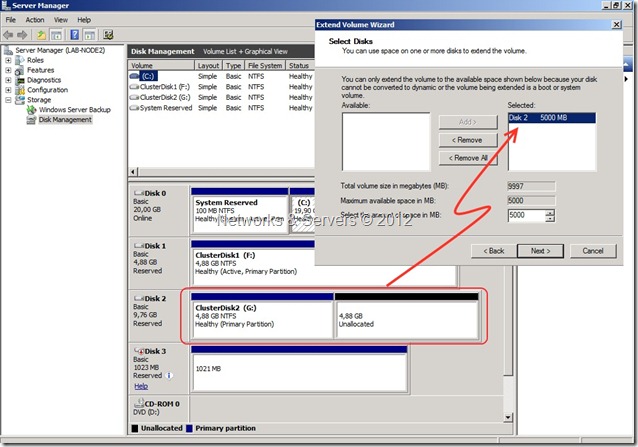Select Storage in the tree
The image size is (638, 447).
[39, 100]
